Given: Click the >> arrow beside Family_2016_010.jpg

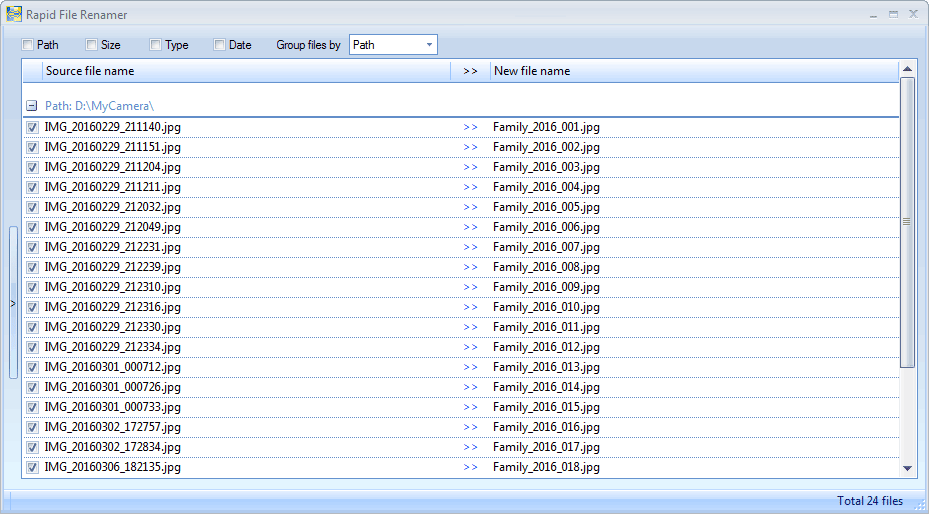Looking at the screenshot, I should click(x=470, y=307).
